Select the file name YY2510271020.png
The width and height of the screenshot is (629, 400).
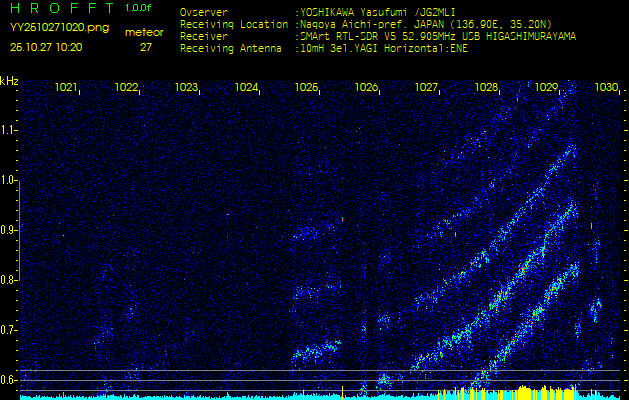point(59,28)
